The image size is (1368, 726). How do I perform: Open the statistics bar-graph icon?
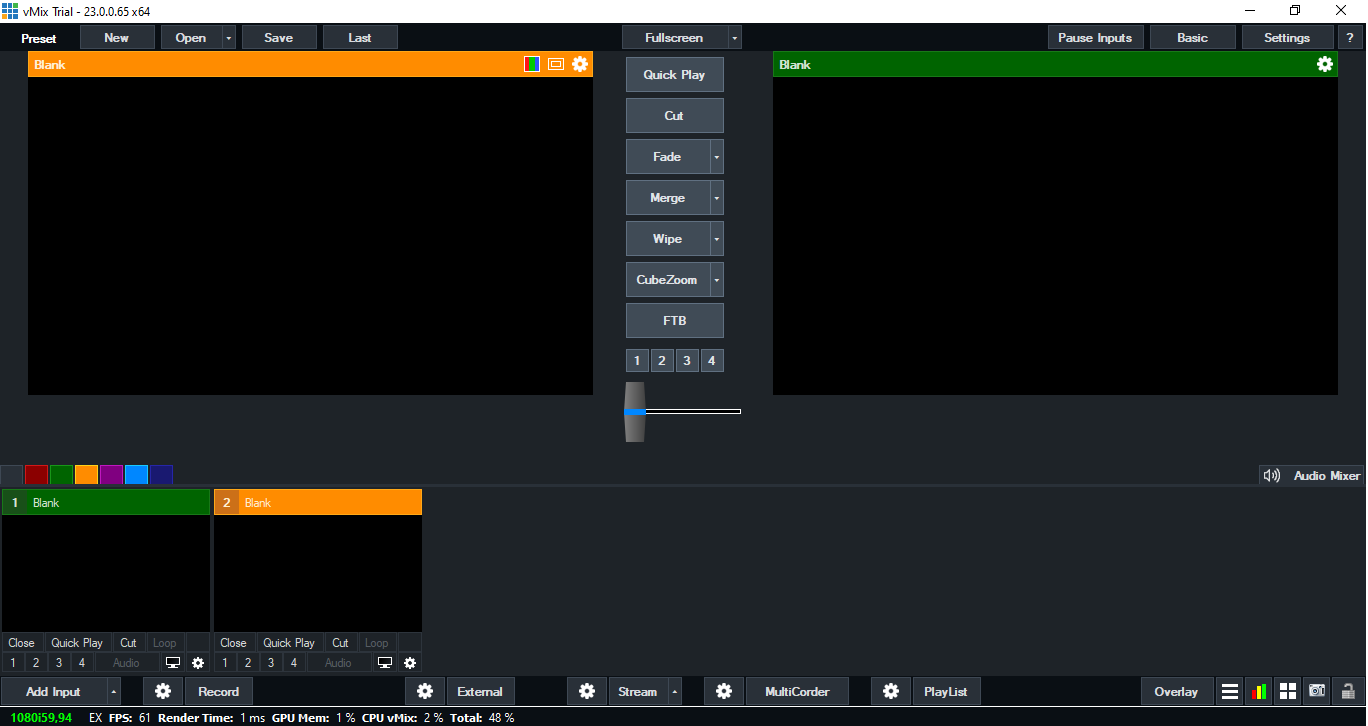tap(1258, 691)
